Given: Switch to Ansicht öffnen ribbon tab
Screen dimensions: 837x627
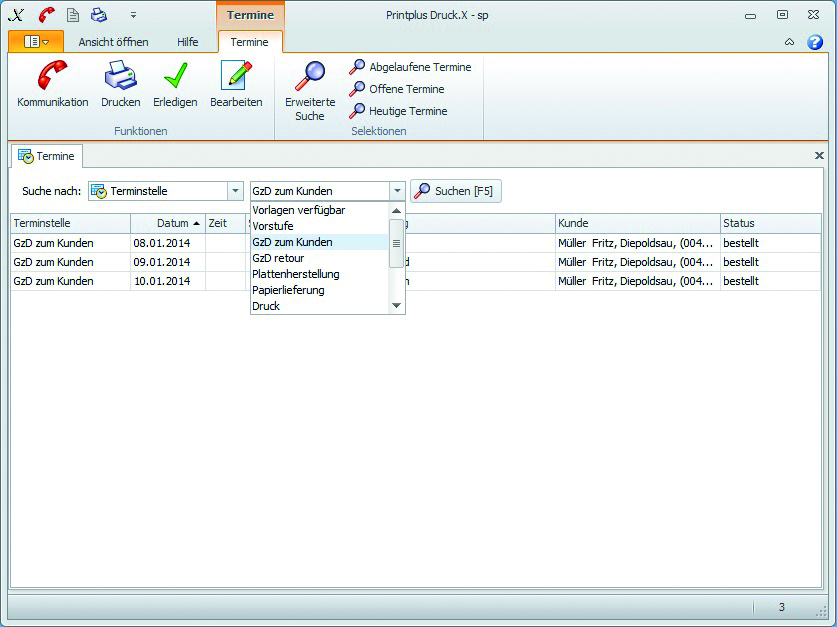Looking at the screenshot, I should pyautogui.click(x=113, y=42).
